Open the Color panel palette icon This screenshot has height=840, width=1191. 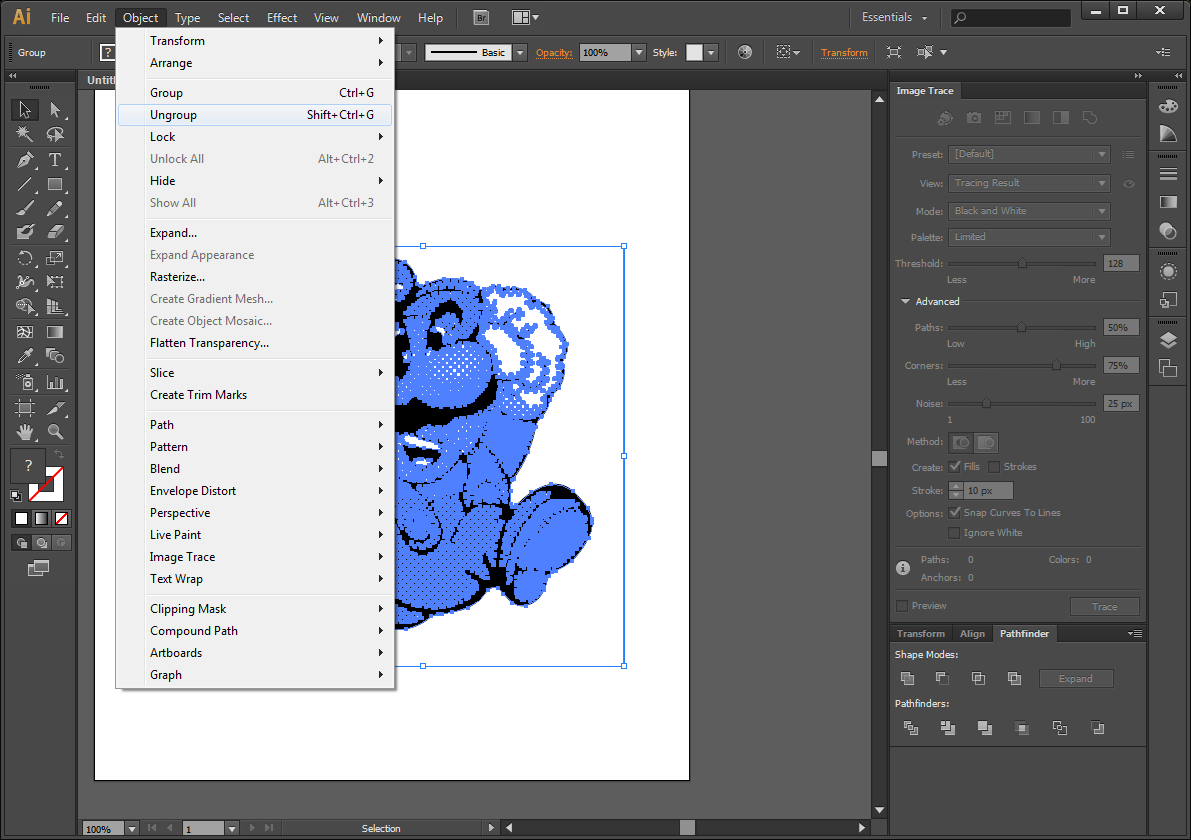point(1168,106)
